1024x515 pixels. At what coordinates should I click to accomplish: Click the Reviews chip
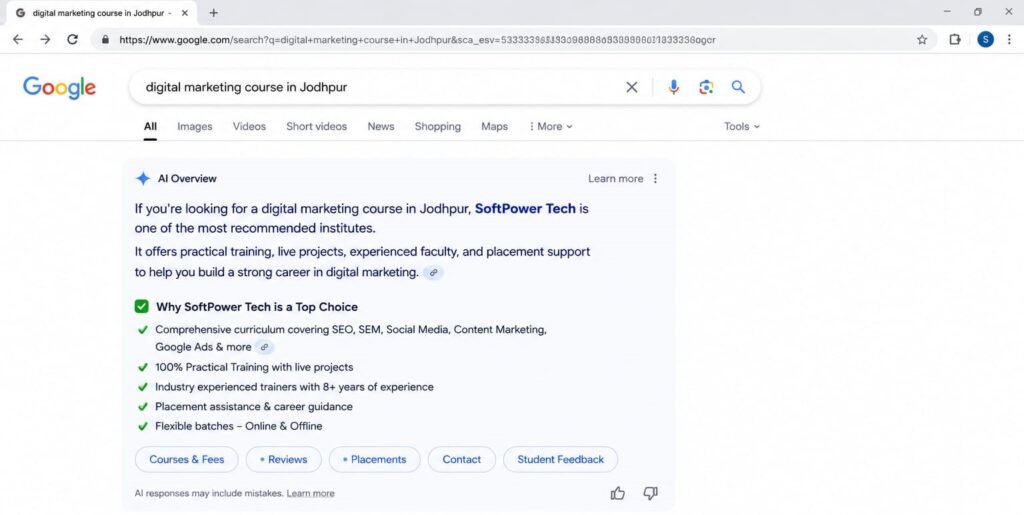pos(283,460)
